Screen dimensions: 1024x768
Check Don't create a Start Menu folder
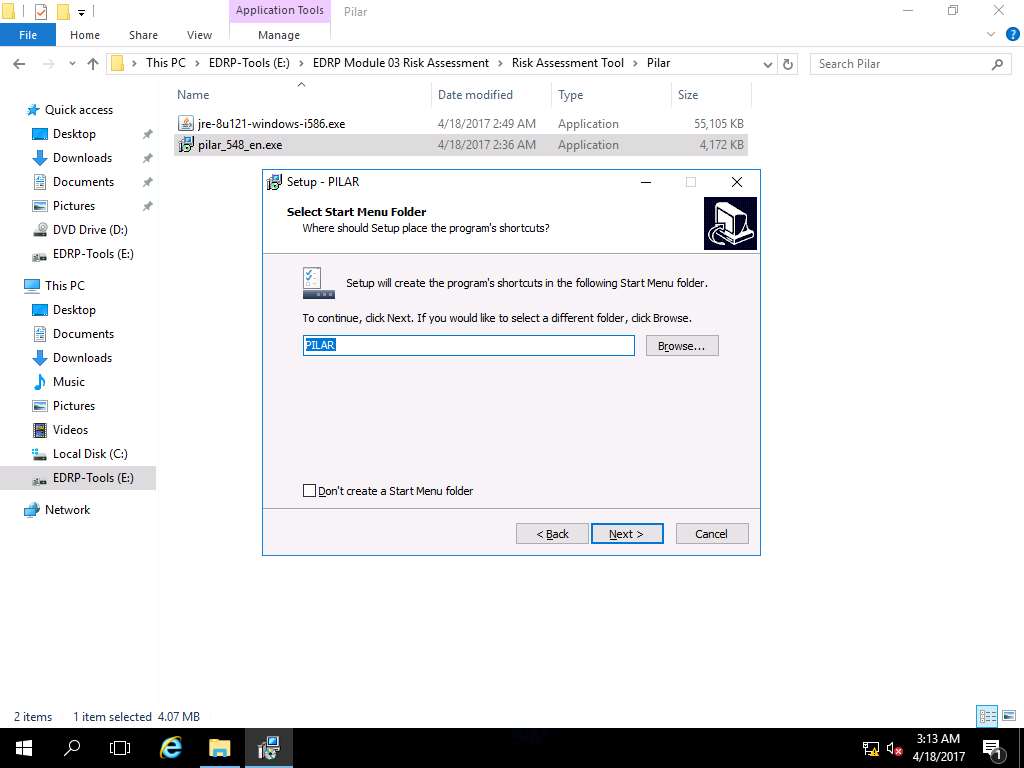(x=310, y=490)
